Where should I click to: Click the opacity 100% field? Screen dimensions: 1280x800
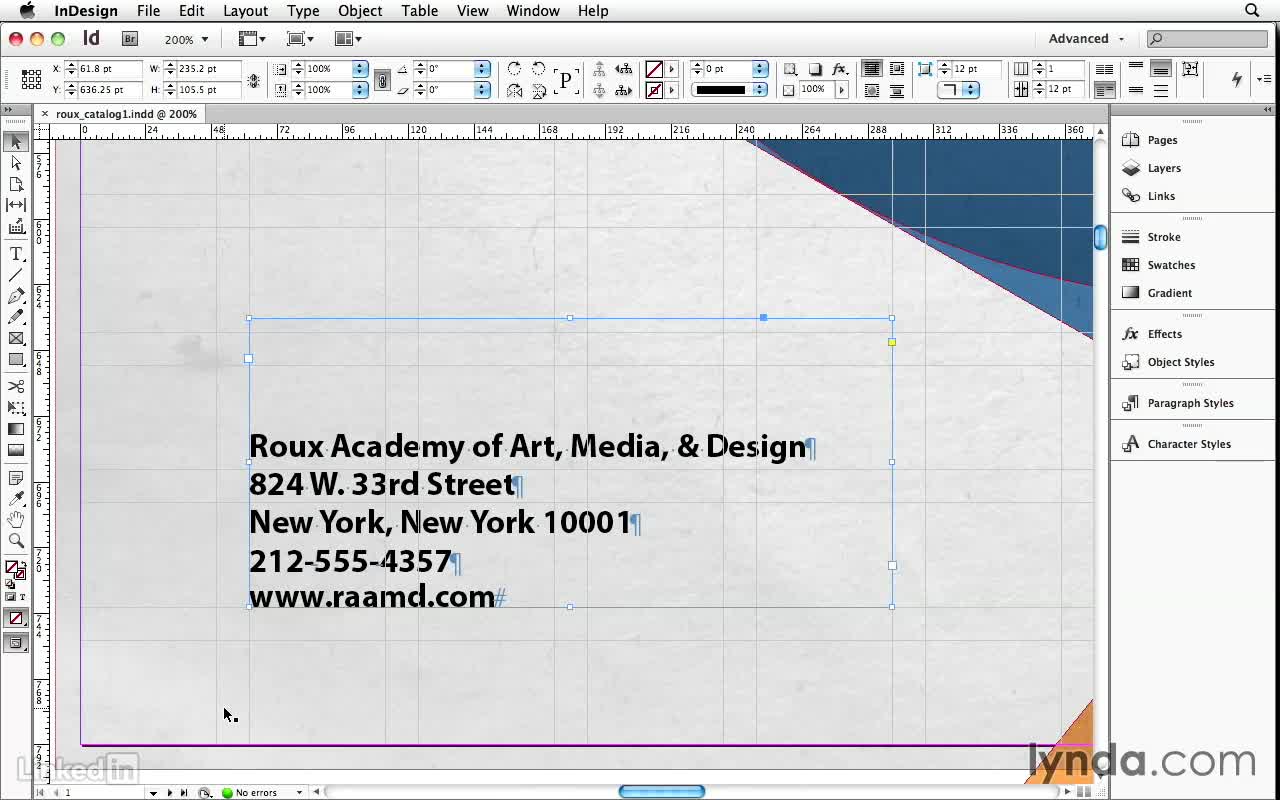[816, 90]
